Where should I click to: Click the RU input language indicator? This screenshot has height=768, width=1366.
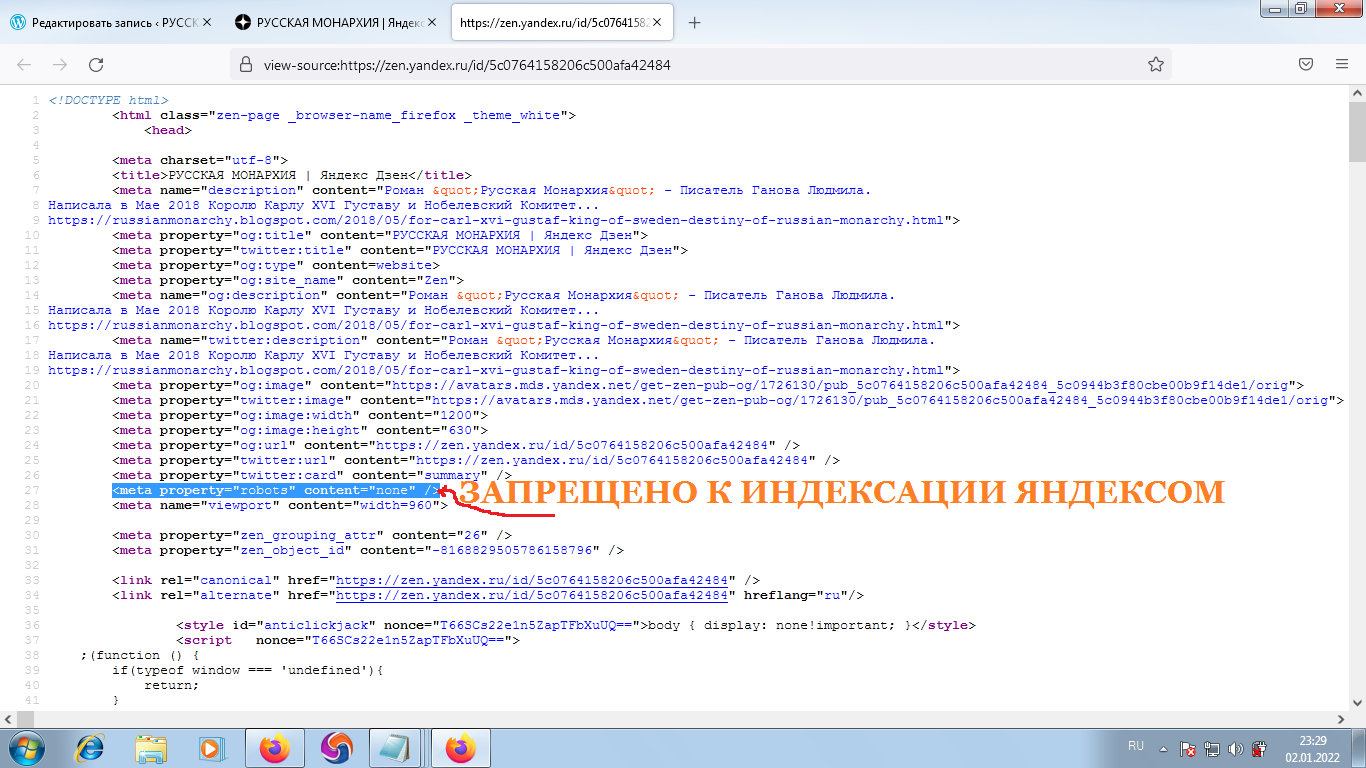[x=1136, y=746]
